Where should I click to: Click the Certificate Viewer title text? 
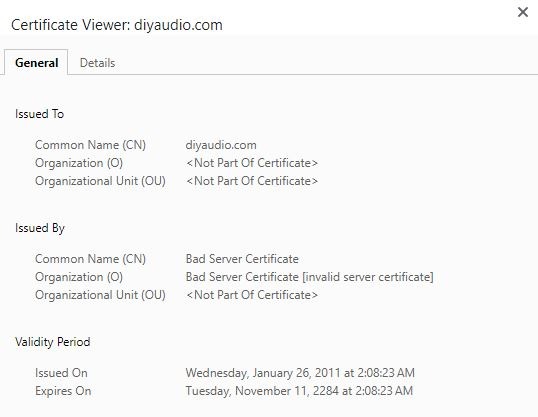coord(117,25)
